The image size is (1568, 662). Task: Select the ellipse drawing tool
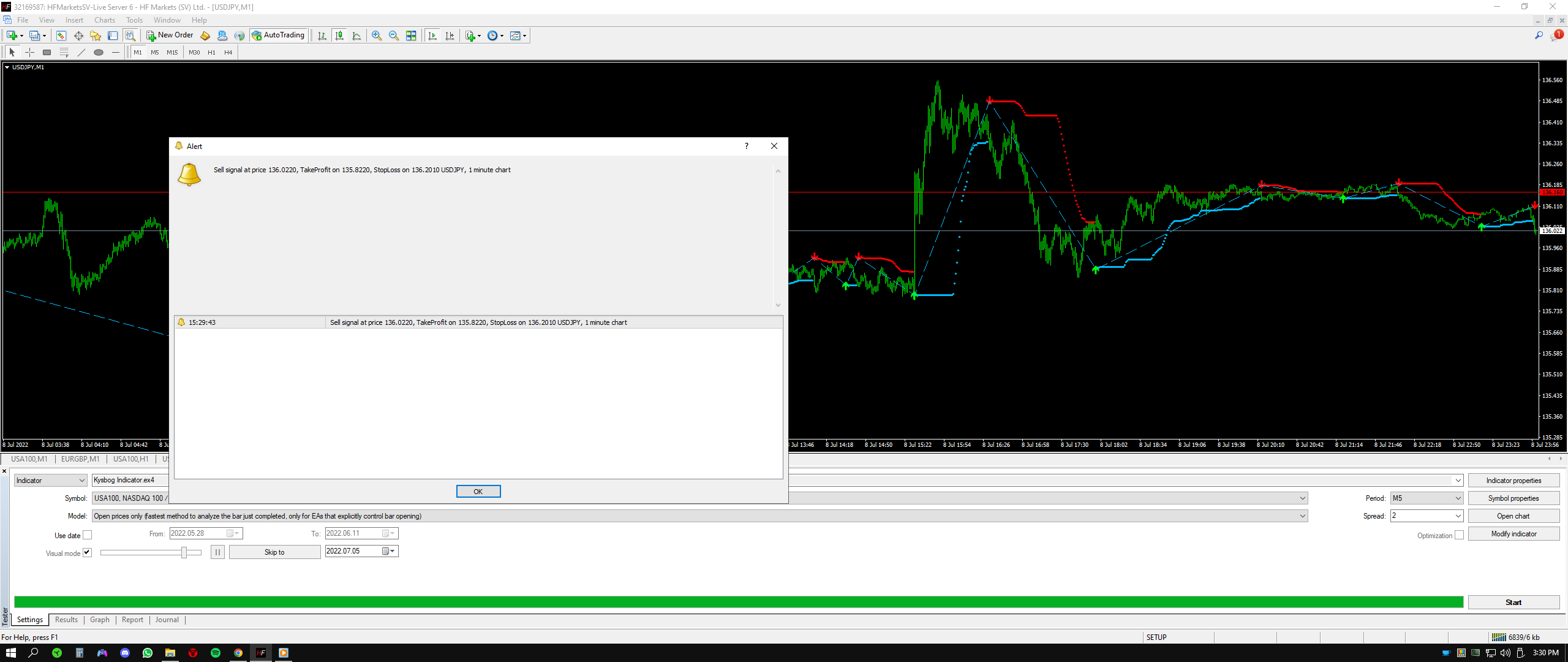[x=98, y=53]
